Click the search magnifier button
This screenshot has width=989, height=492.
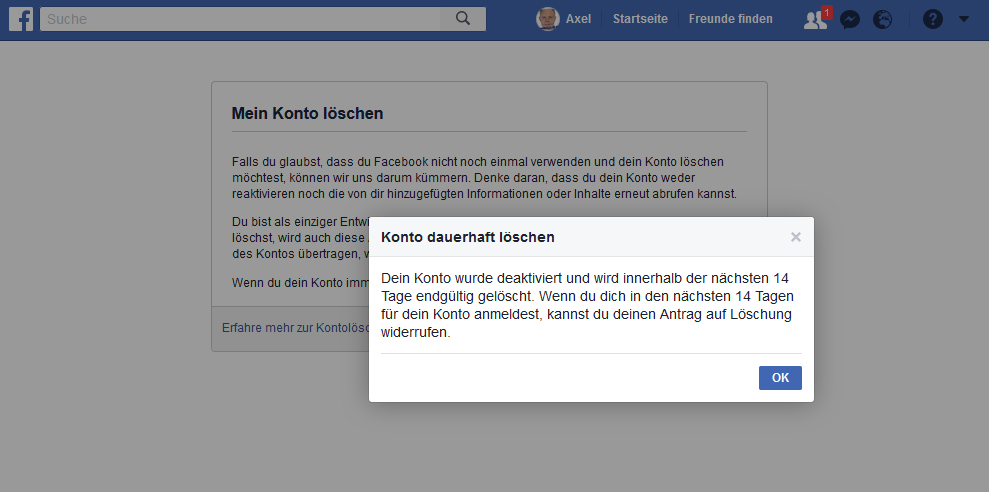coord(463,19)
